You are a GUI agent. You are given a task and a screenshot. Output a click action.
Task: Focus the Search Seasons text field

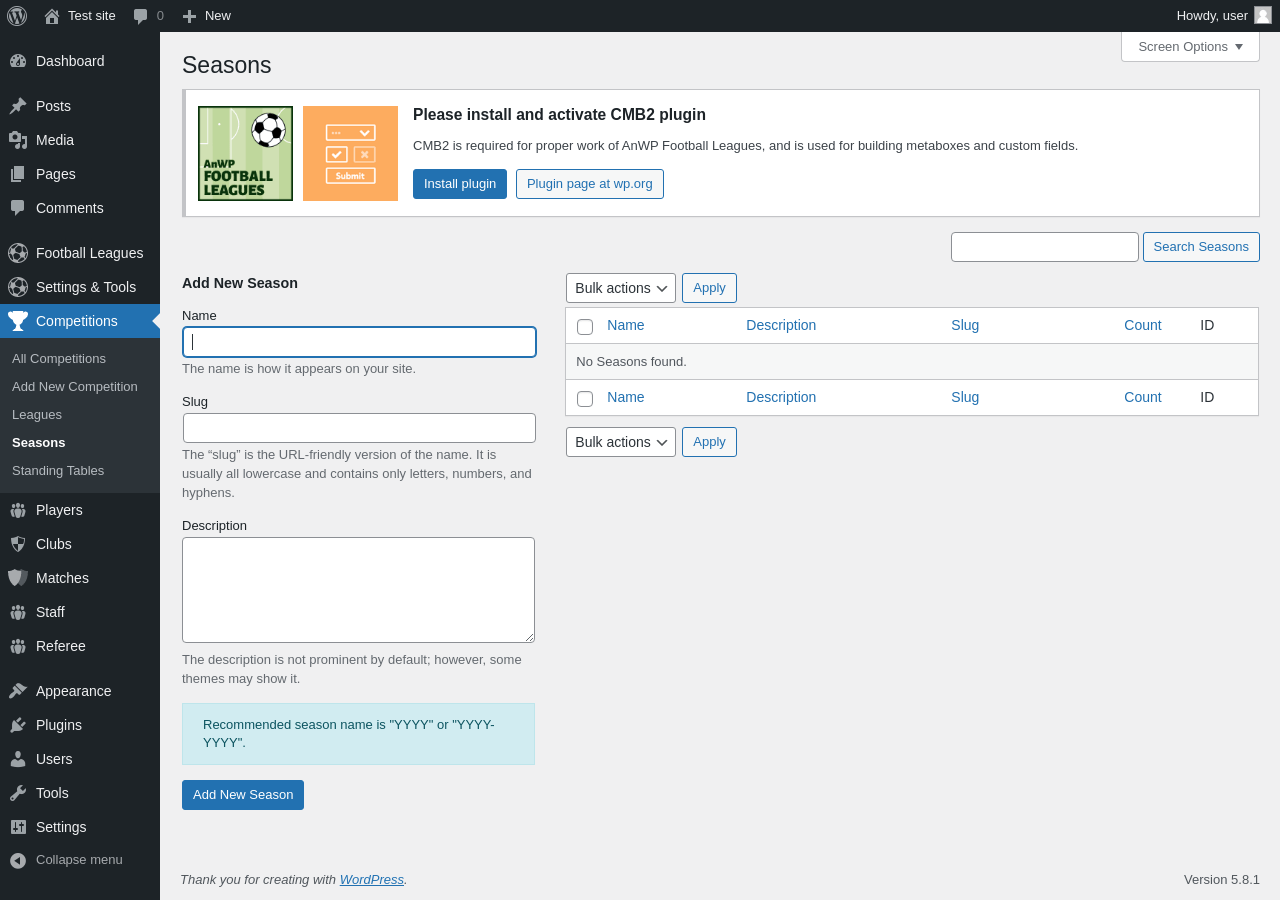[1044, 247]
